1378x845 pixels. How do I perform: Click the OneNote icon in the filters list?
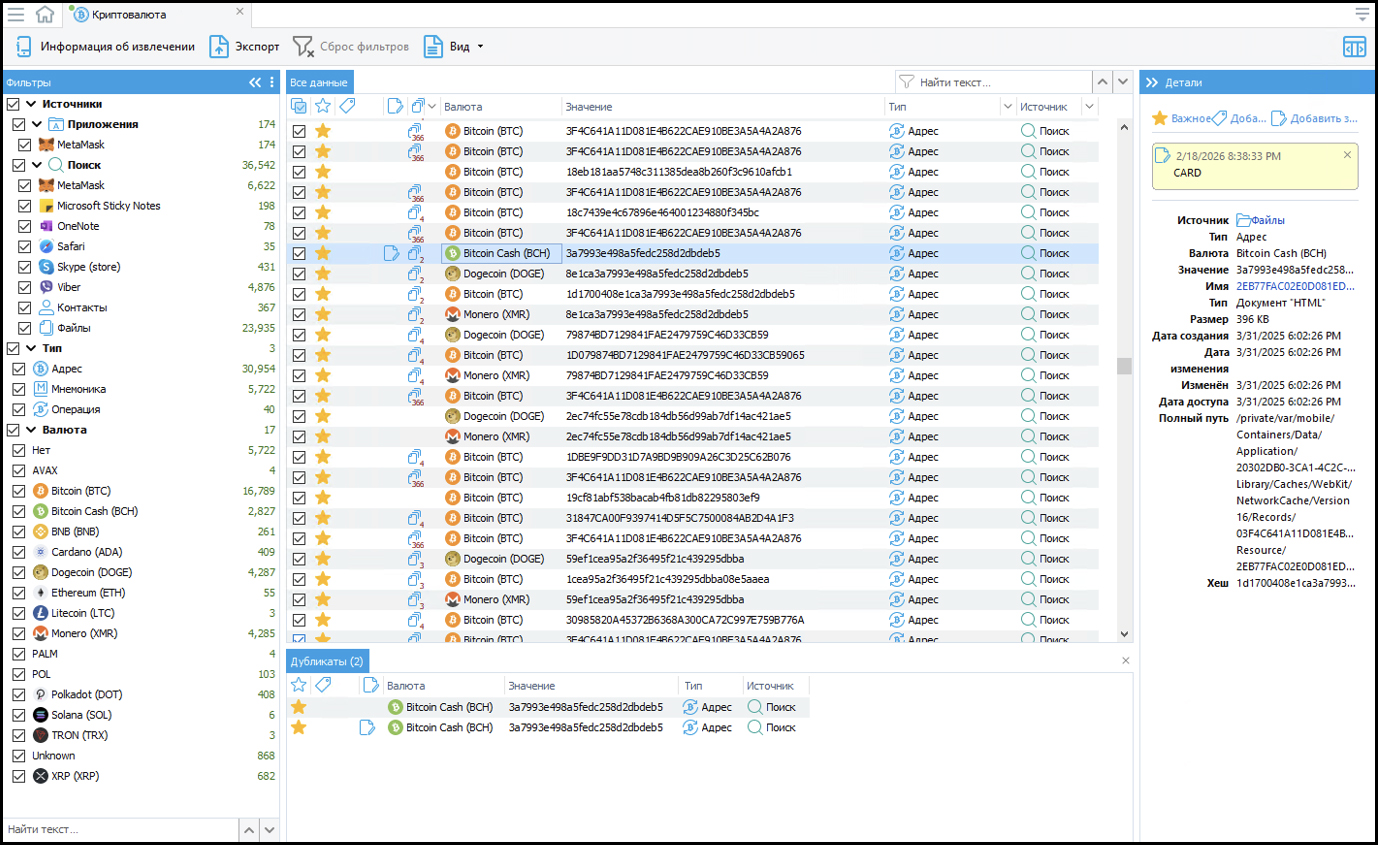tap(46, 226)
